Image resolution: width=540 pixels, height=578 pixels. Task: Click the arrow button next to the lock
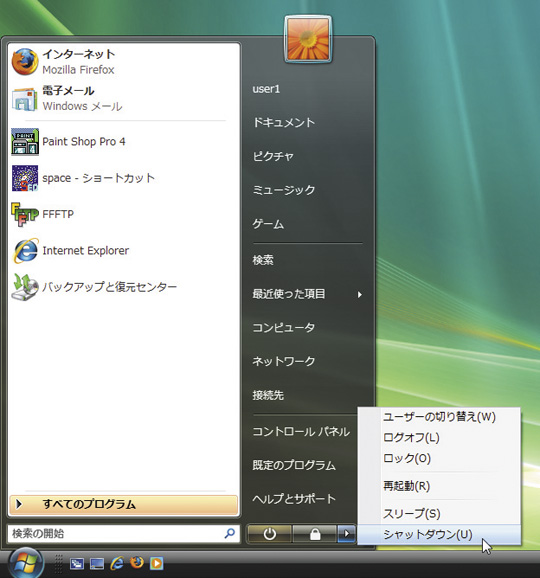[346, 533]
